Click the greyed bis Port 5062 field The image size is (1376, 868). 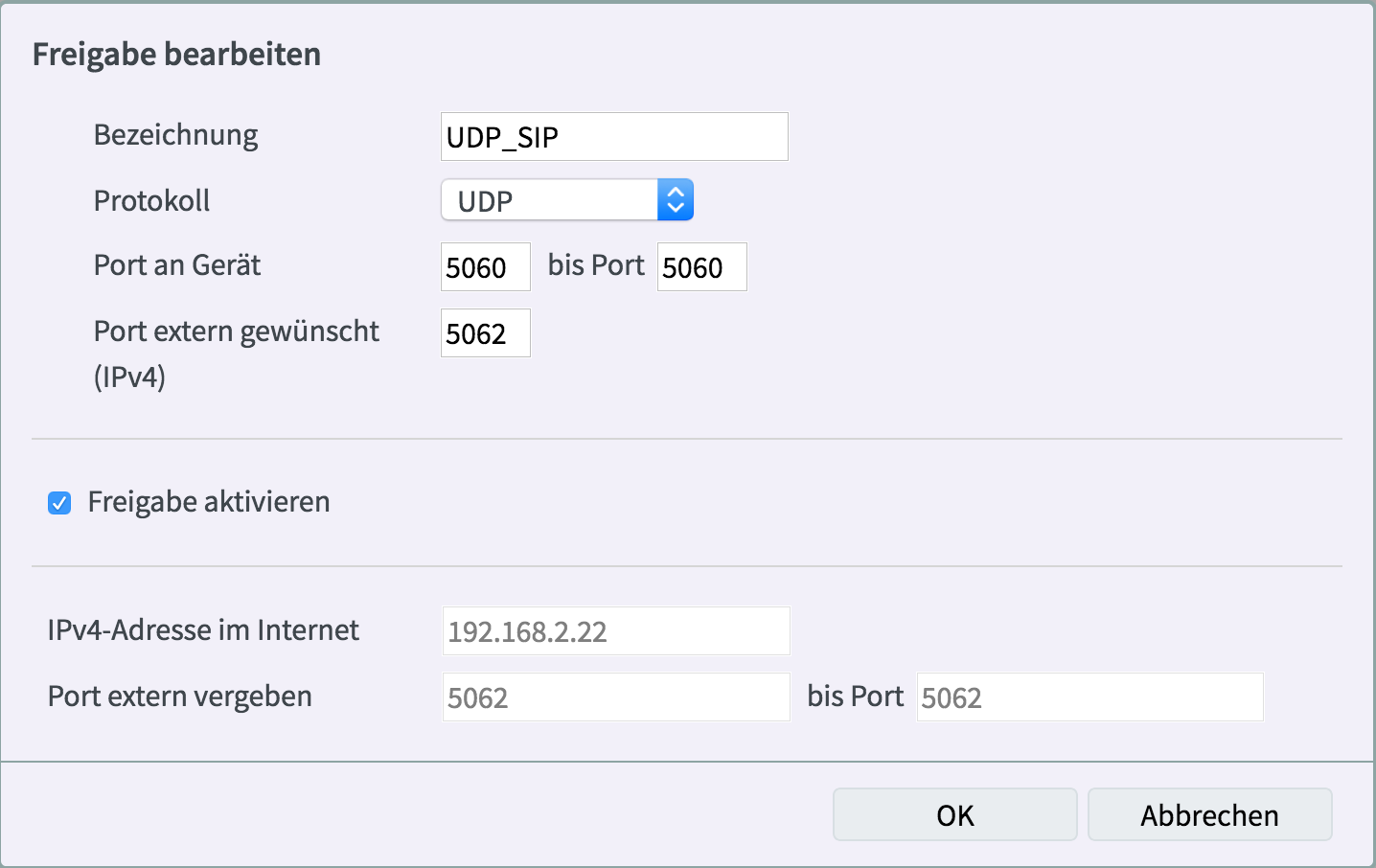coord(1089,697)
